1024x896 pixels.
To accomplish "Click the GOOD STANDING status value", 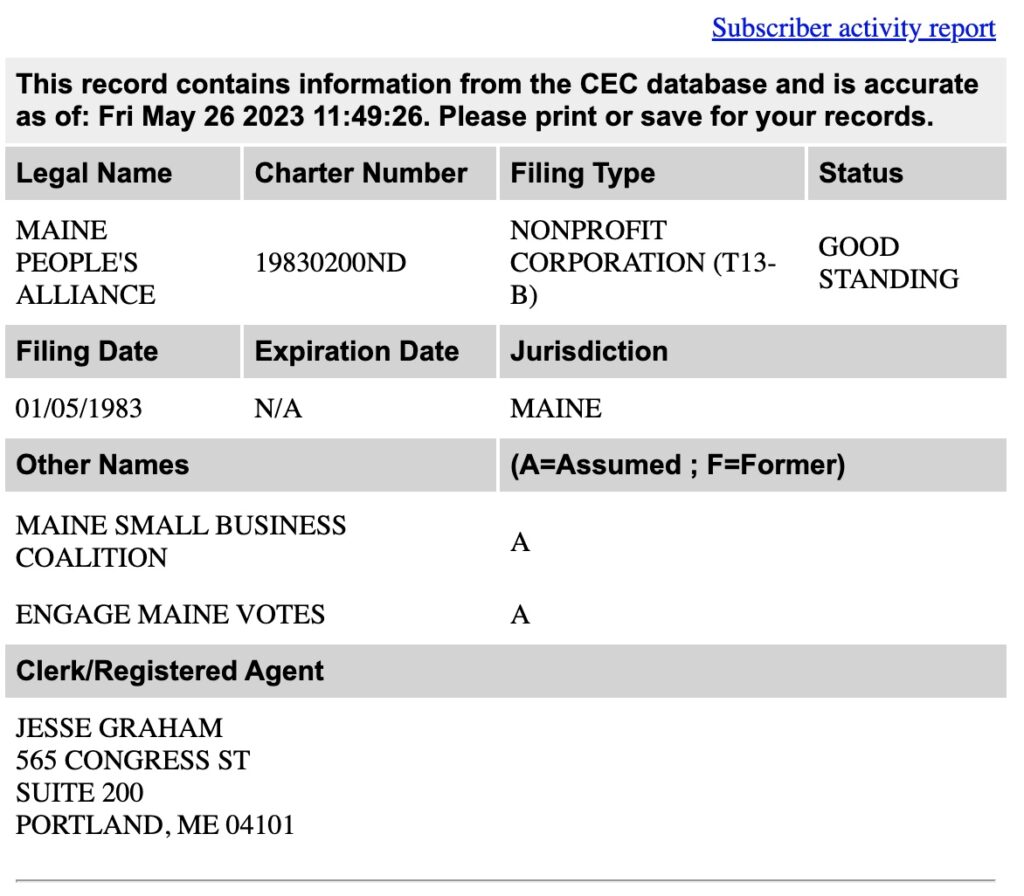I will tap(888, 263).
